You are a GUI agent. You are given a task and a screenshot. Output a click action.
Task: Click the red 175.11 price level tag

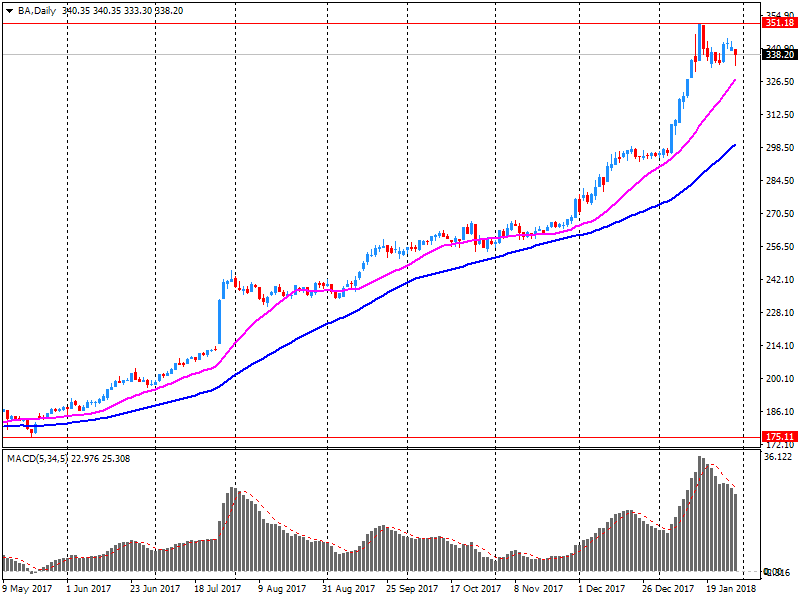(780, 437)
